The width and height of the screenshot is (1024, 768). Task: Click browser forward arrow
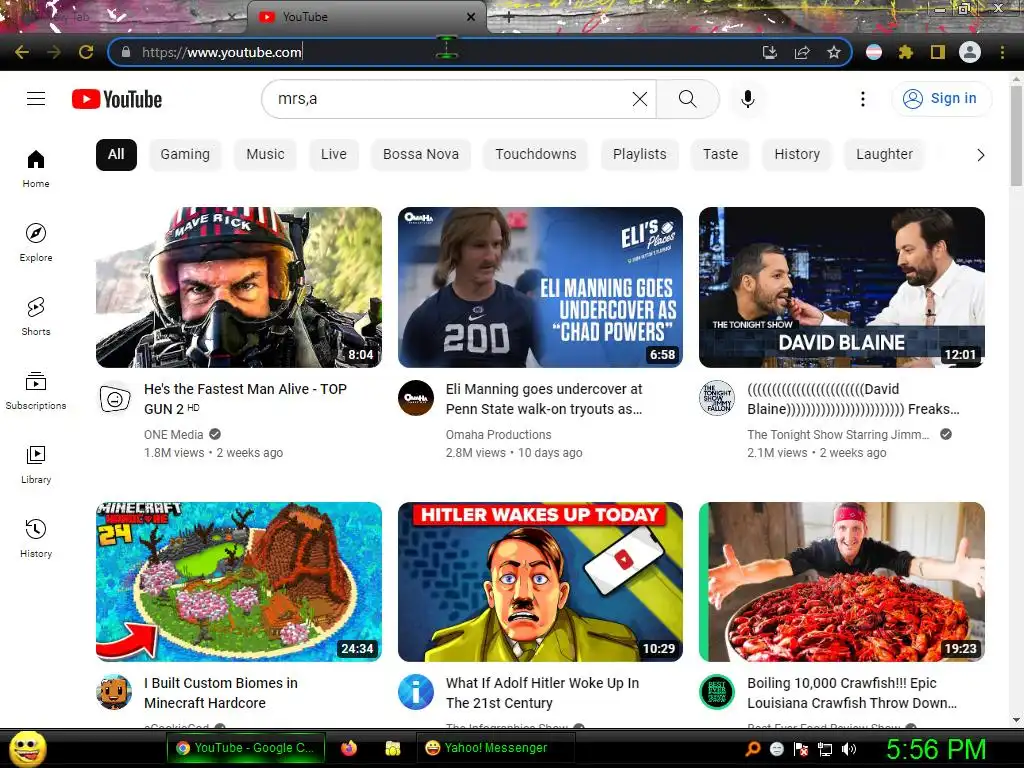click(x=54, y=52)
